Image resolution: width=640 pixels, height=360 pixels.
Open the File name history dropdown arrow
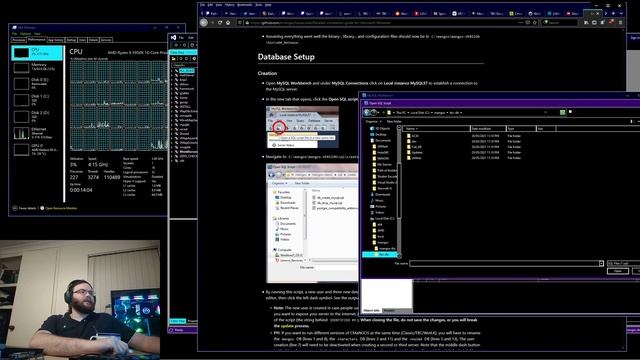[x=601, y=264]
